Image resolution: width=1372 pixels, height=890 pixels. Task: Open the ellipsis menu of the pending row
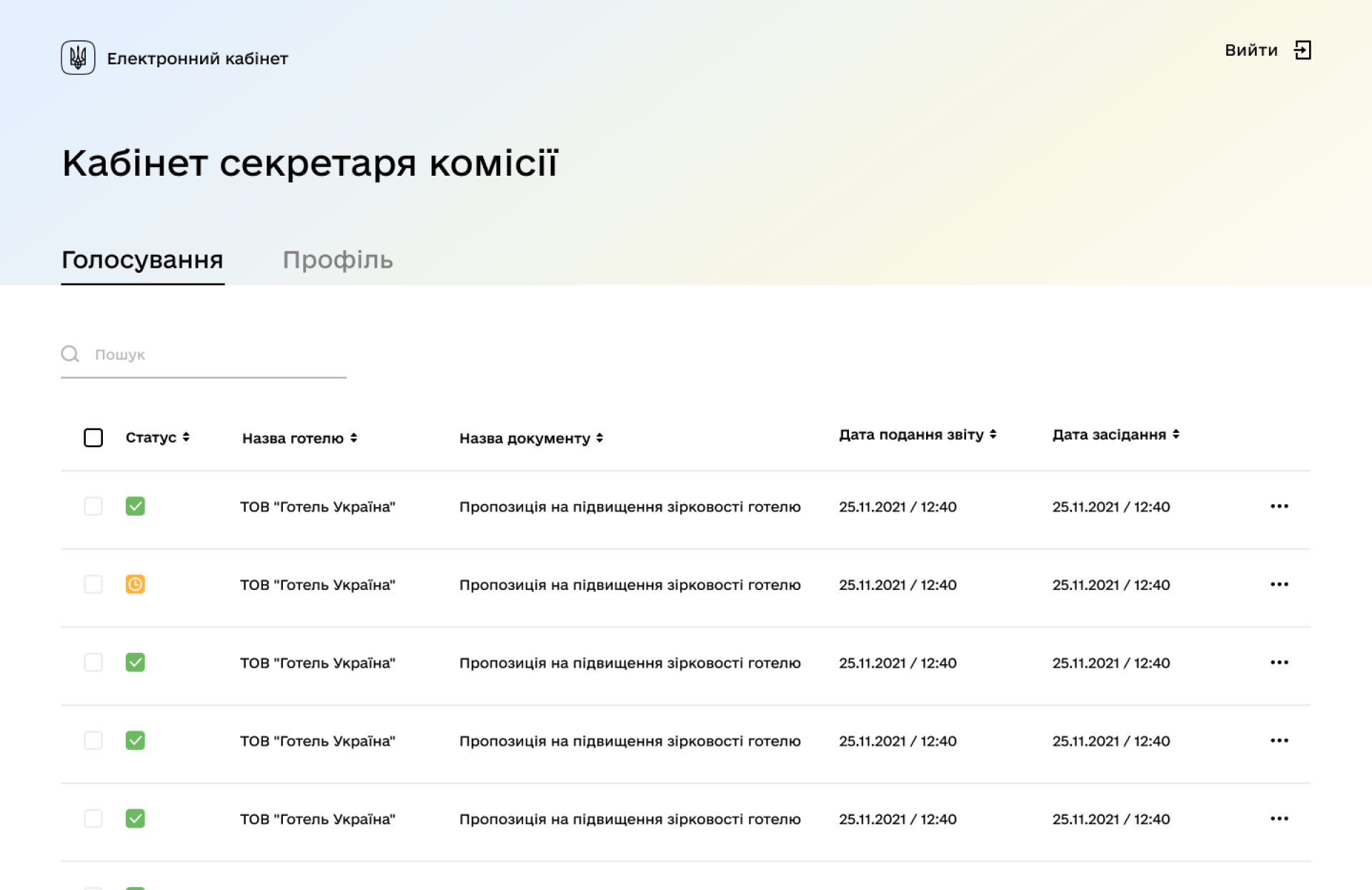click(1278, 584)
